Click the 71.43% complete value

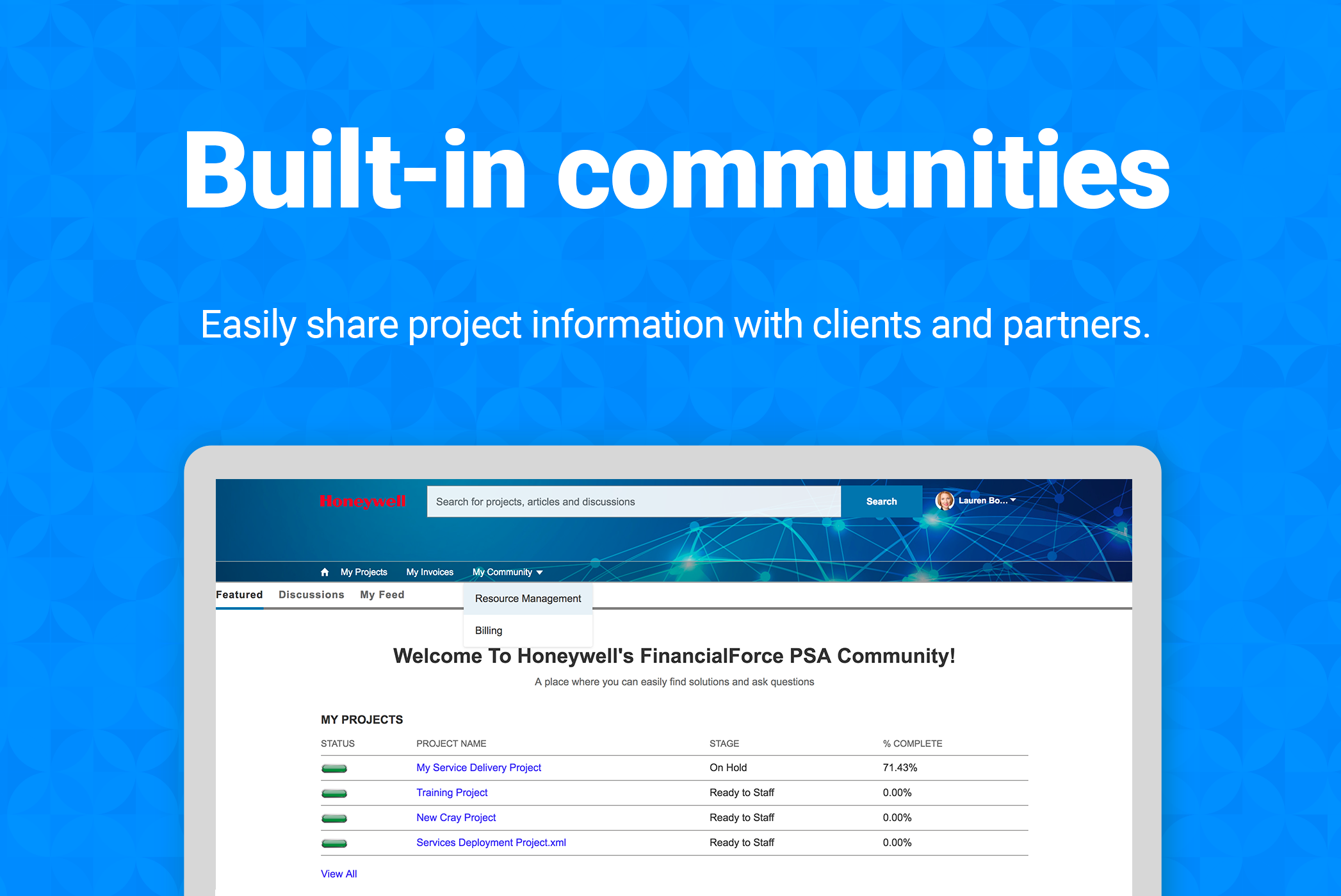(x=900, y=767)
